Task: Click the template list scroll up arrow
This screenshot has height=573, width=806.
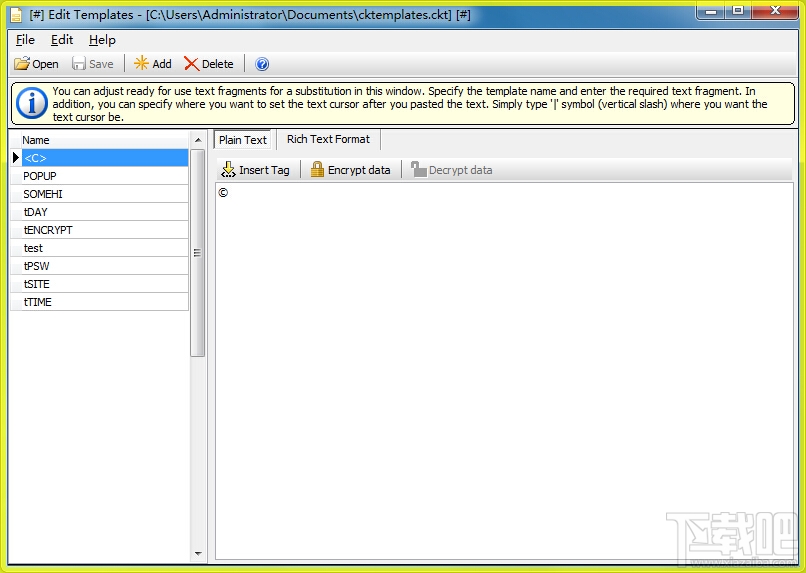Action: point(198,140)
